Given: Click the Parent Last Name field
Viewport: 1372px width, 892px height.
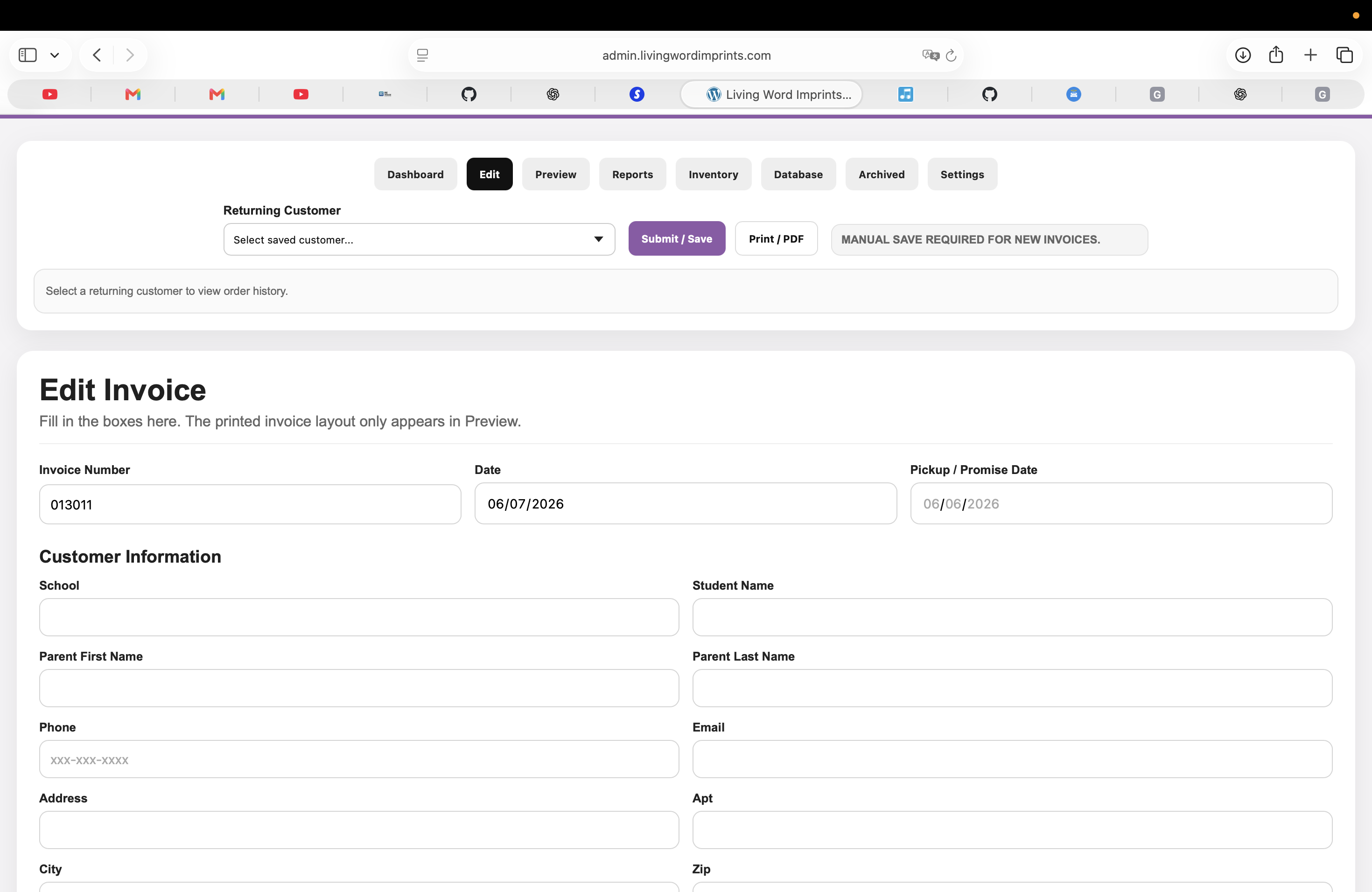Looking at the screenshot, I should coord(1012,688).
